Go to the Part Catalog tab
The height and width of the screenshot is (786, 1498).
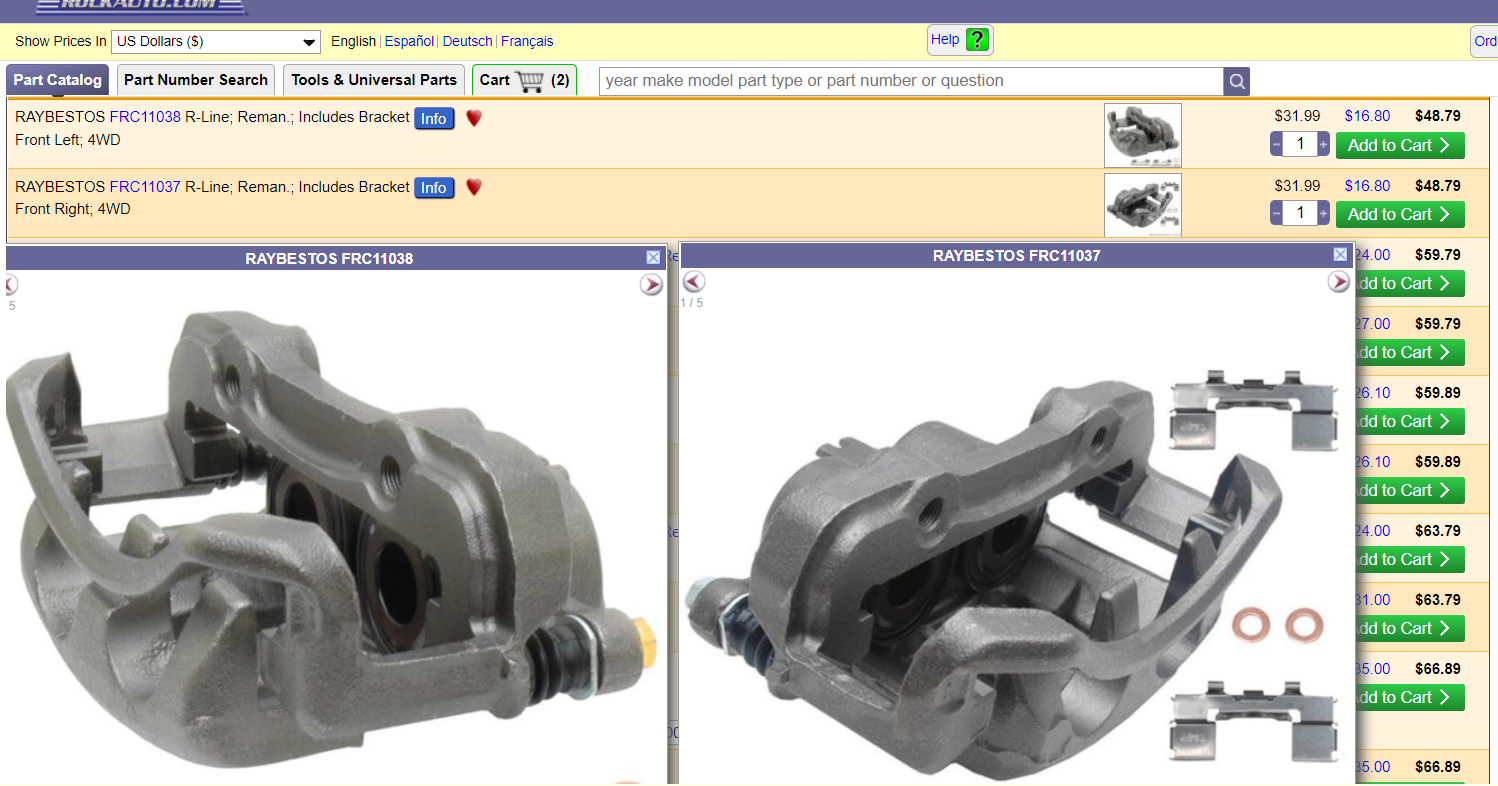58,80
